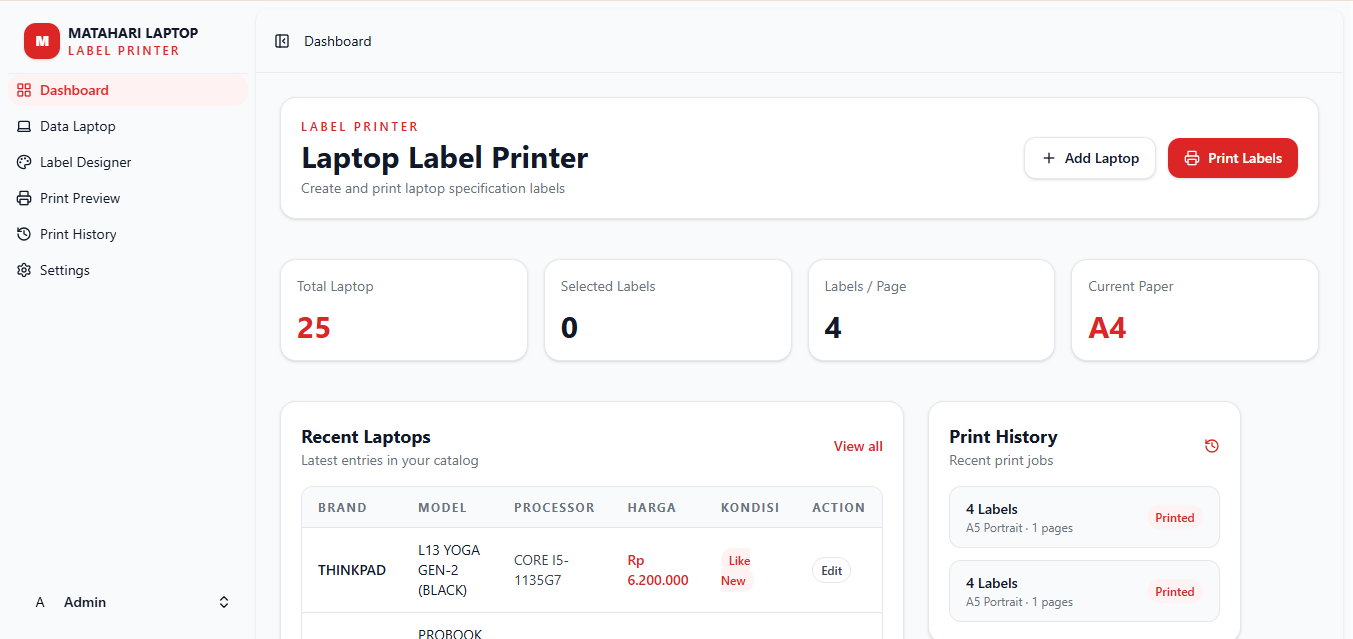Click the gear icon beside Settings
This screenshot has width=1353, height=639.
[x=24, y=270]
